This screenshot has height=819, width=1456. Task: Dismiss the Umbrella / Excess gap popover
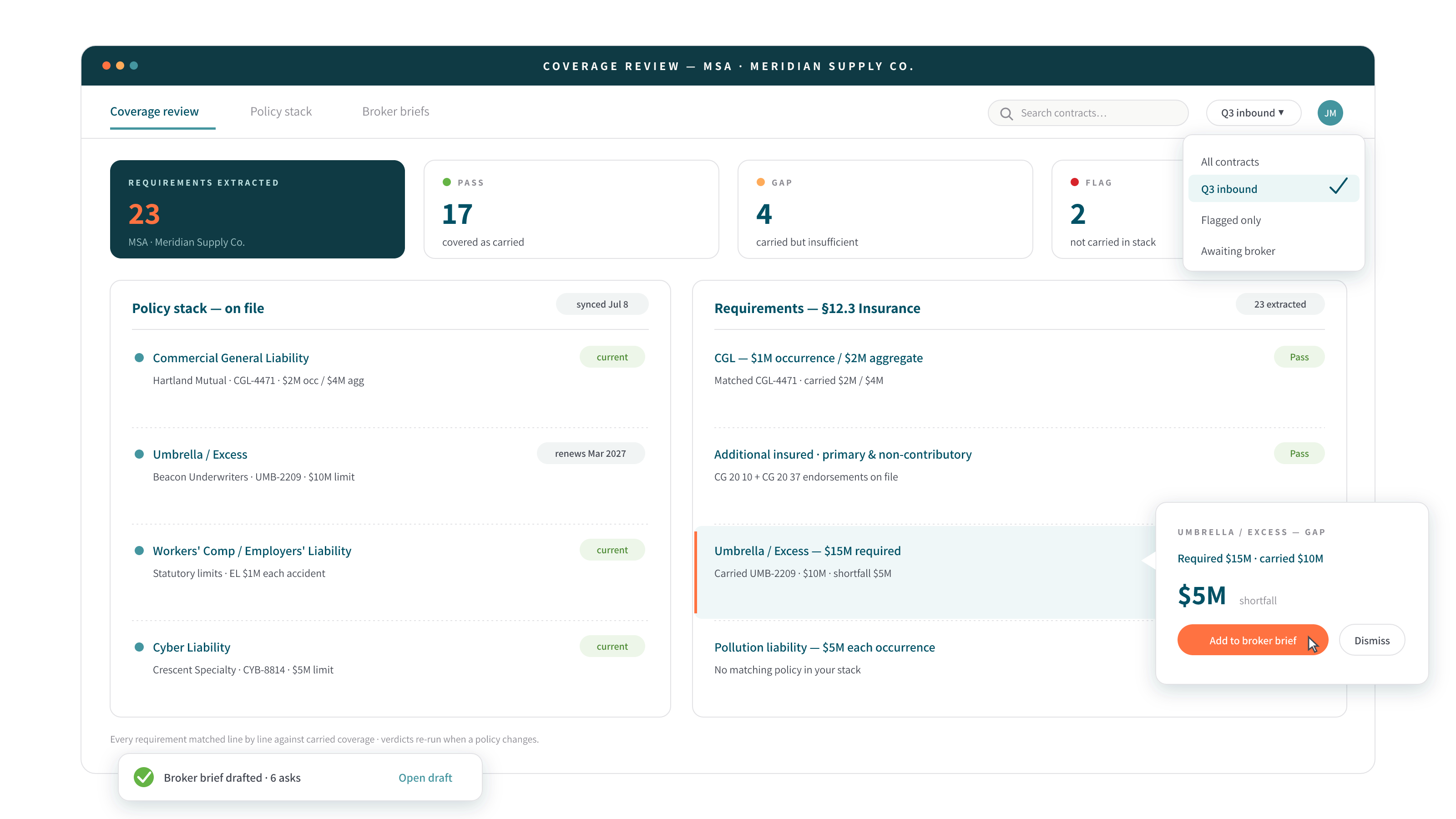tap(1372, 640)
